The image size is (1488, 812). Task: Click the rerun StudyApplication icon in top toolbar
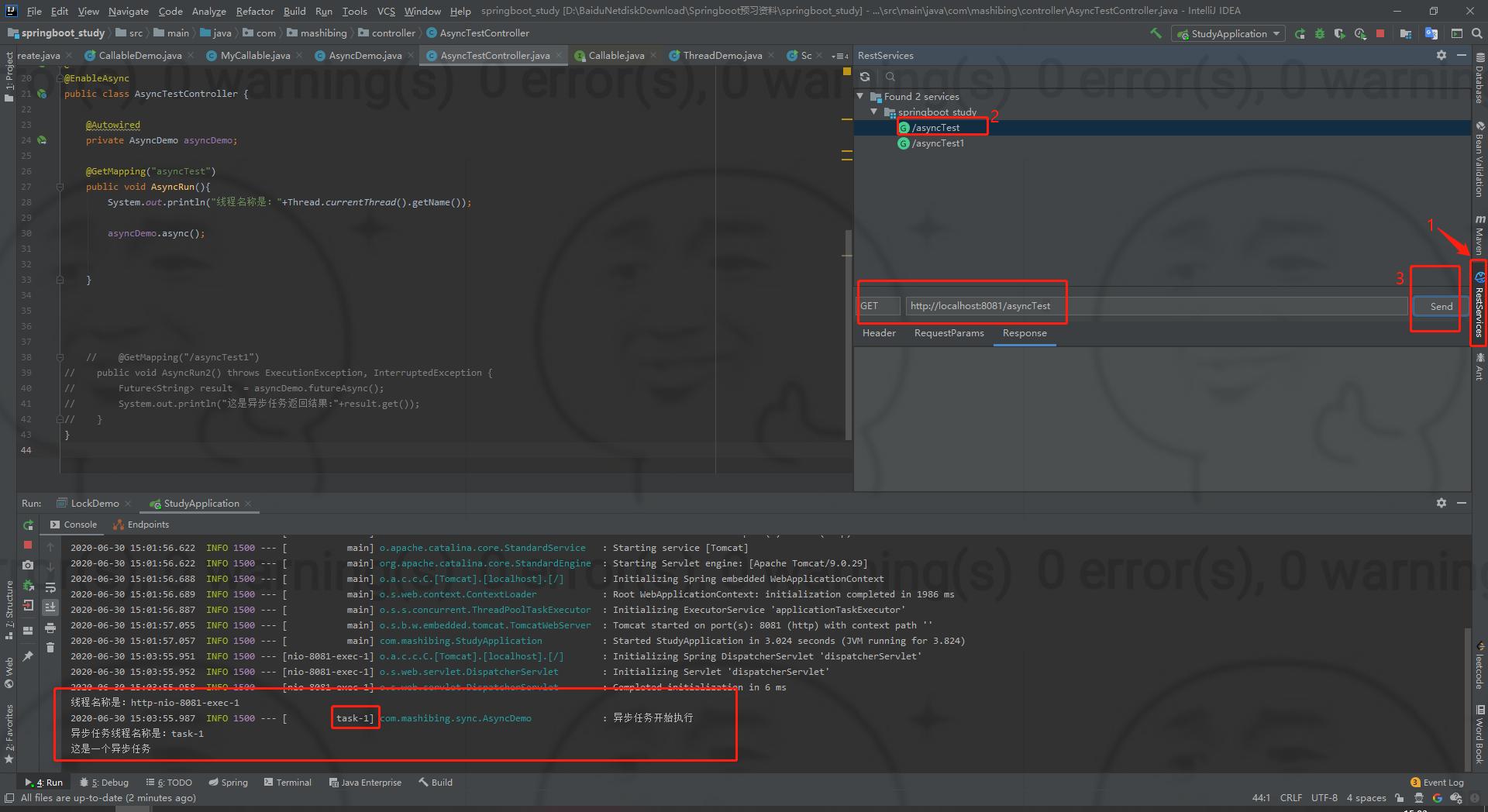click(x=1300, y=33)
